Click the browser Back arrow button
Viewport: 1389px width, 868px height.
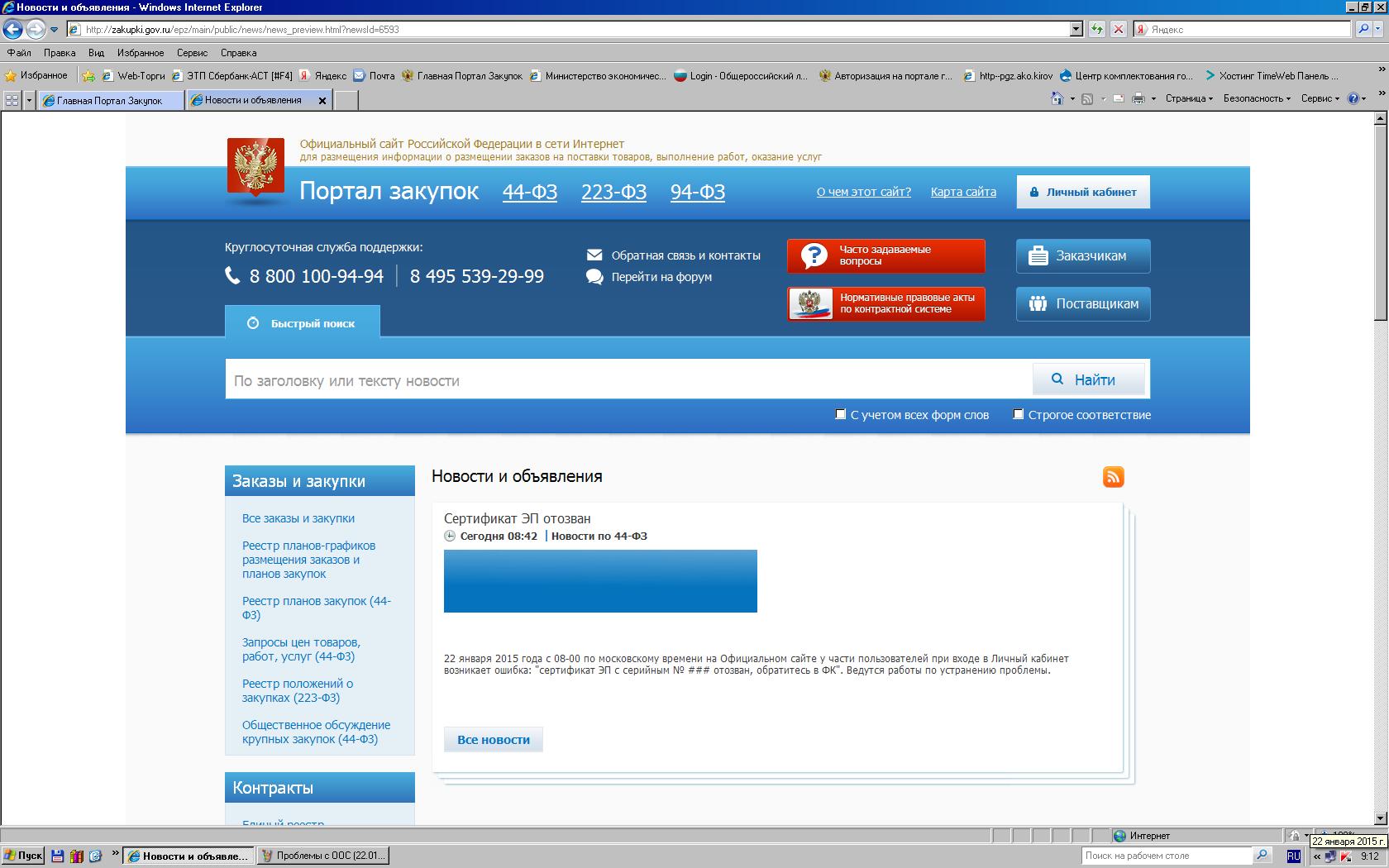click(12, 30)
